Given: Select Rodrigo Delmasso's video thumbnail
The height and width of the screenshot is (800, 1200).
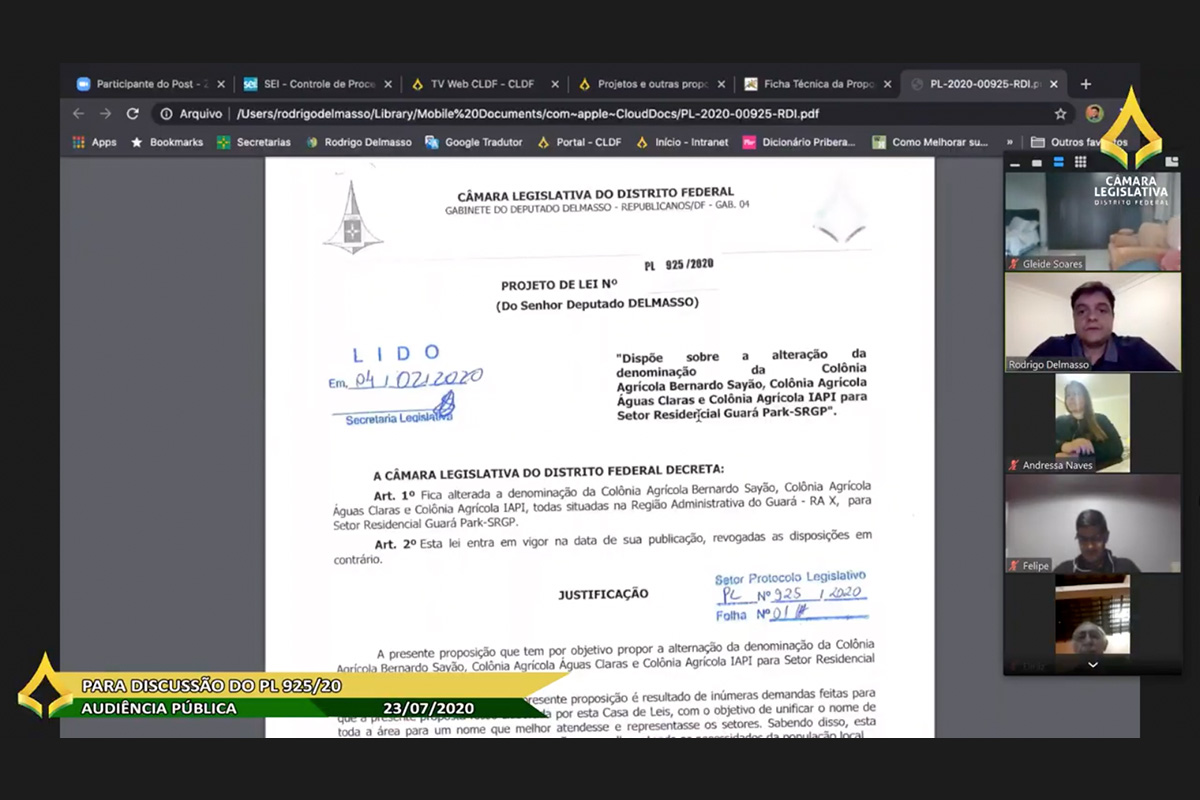Looking at the screenshot, I should tap(1092, 322).
